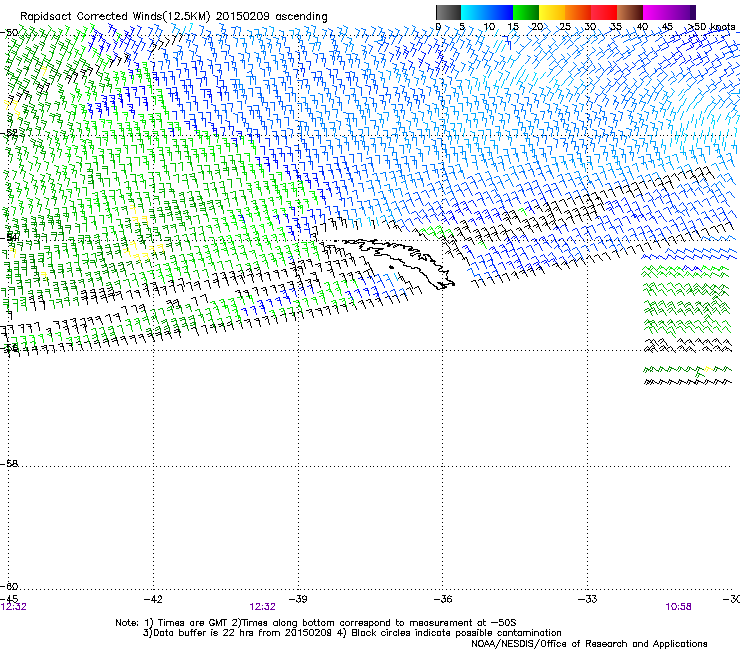Click the yellow 20-25 knots color bar segment
740x650 pixels.
(x=552, y=12)
